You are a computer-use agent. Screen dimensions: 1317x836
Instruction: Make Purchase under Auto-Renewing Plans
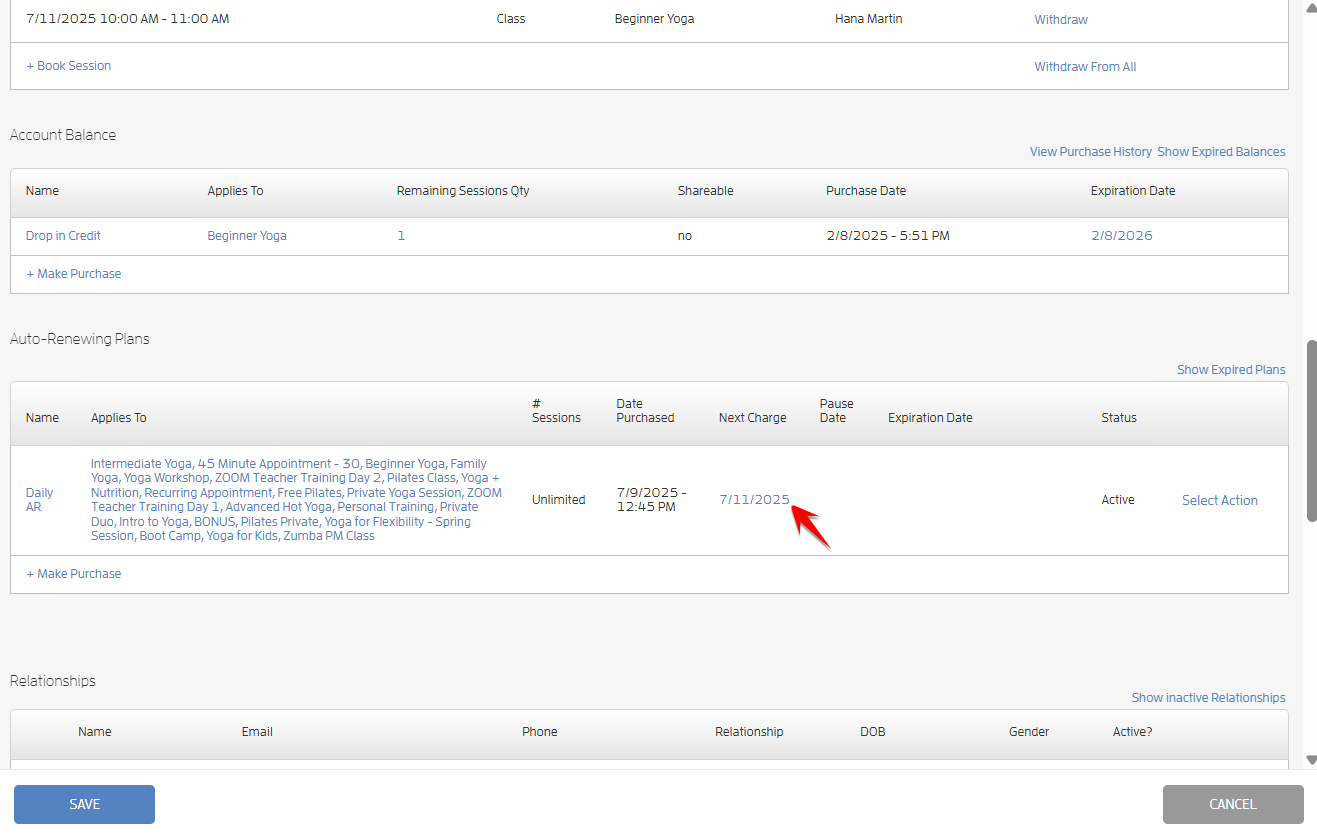(74, 574)
